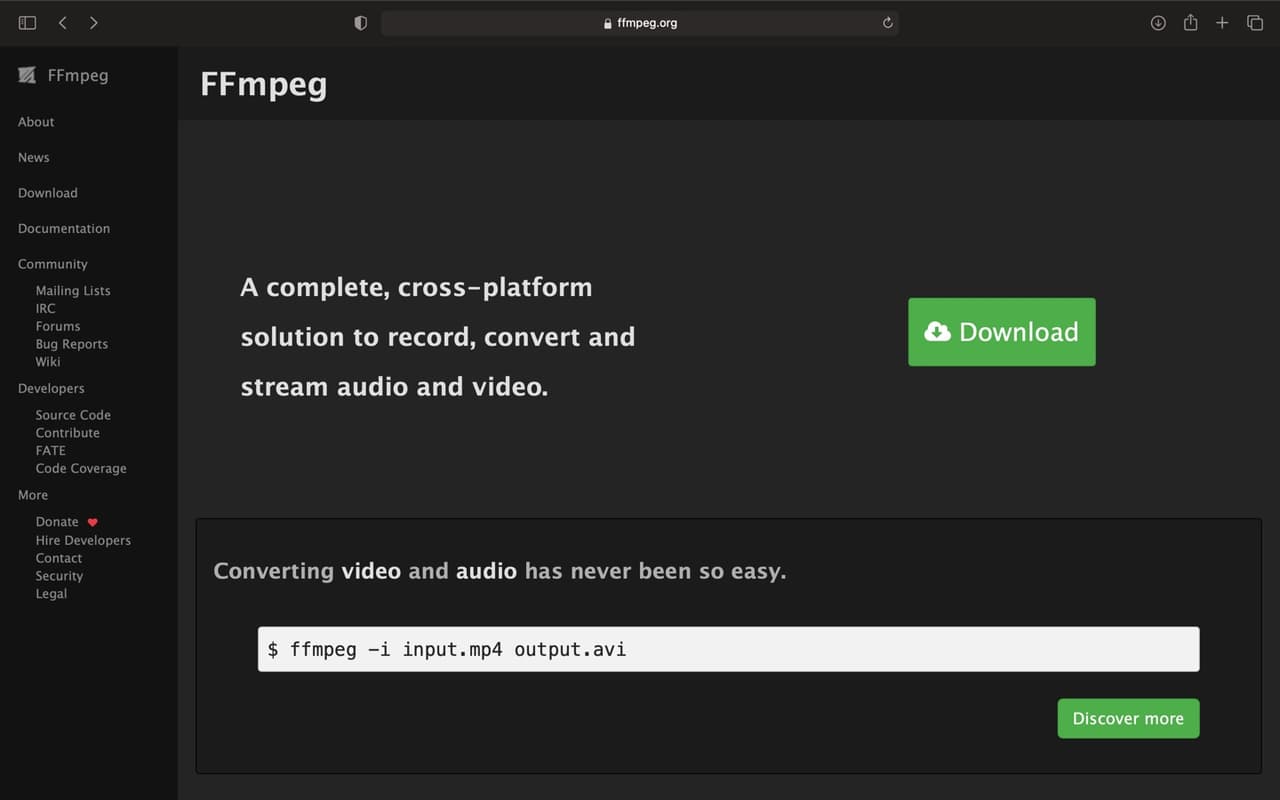Open a new tab with the plus icon

coord(1222,22)
